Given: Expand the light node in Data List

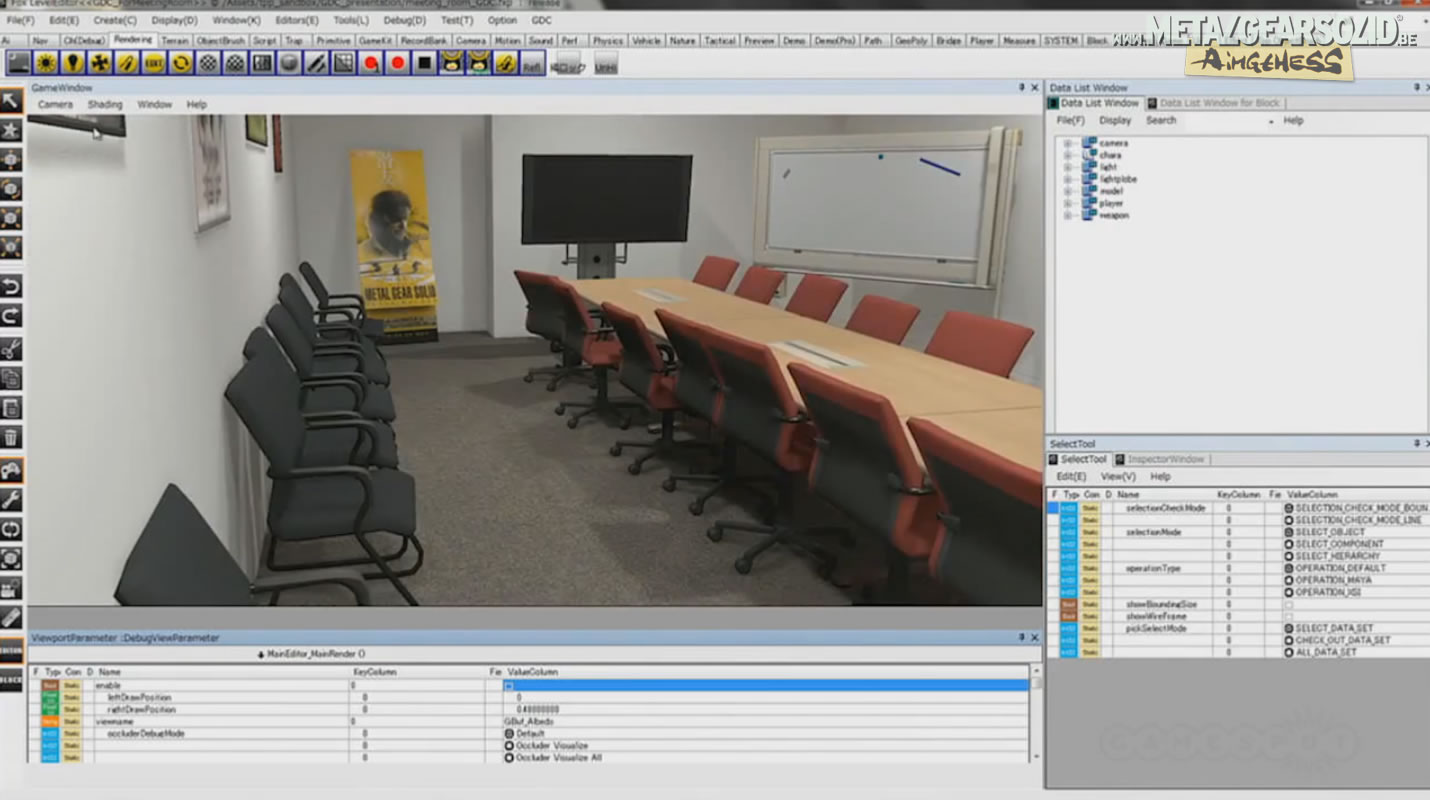Looking at the screenshot, I should 1067,167.
